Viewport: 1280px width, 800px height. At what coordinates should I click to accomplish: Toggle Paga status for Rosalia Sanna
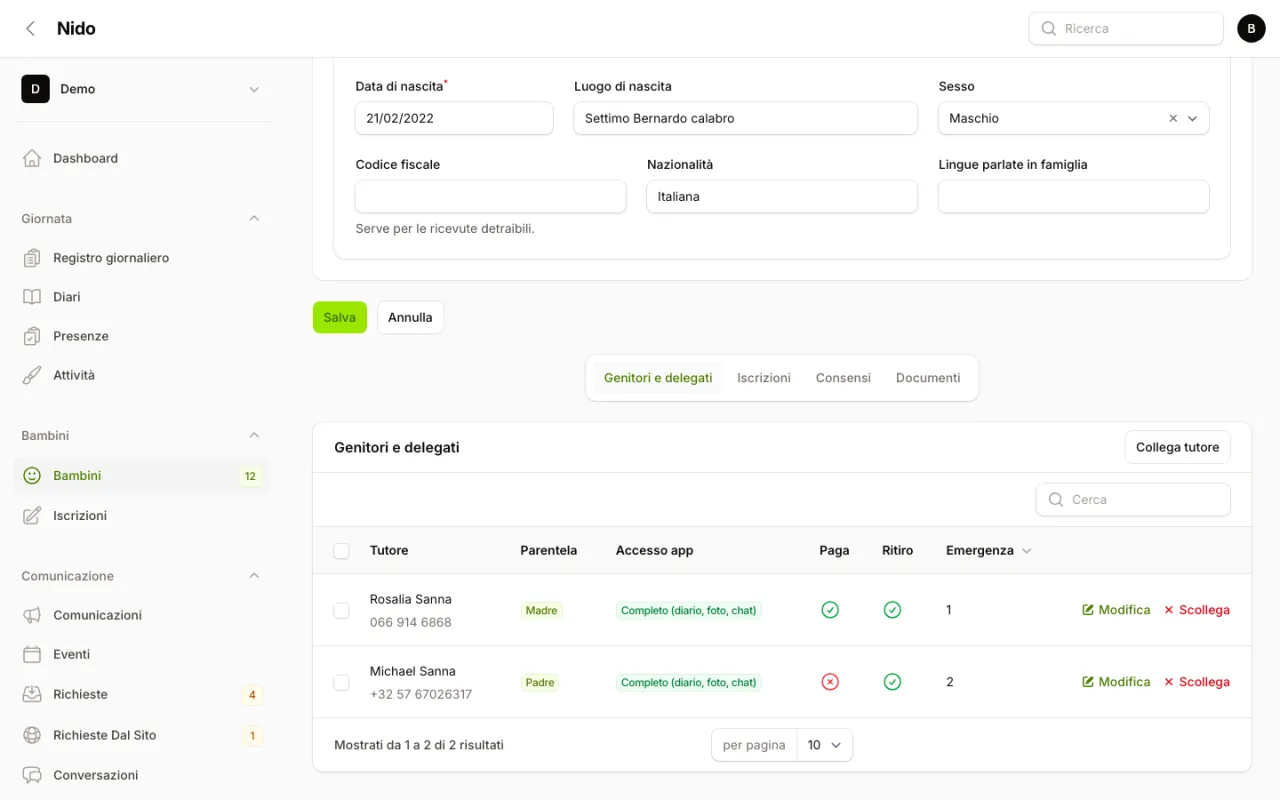[830, 610]
